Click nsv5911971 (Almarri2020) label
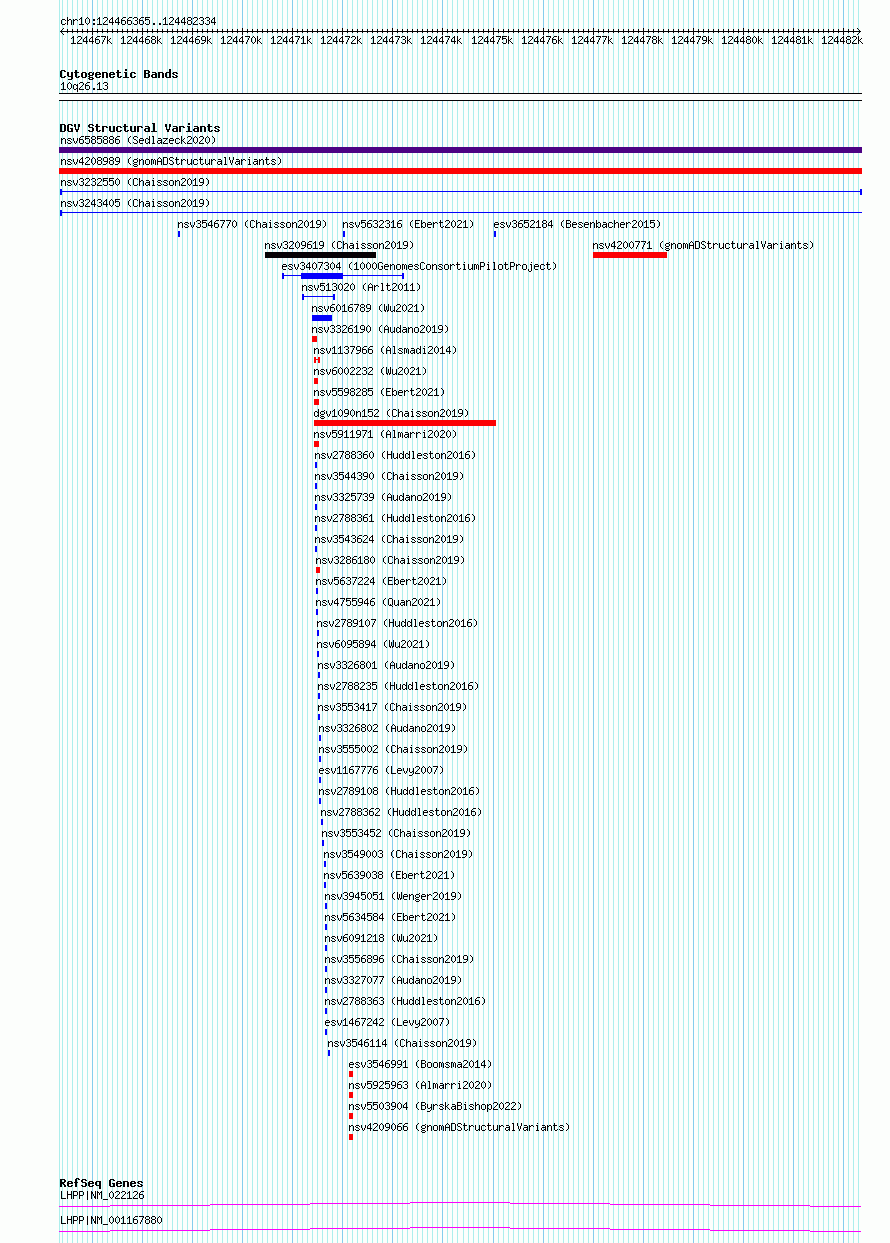 pyautogui.click(x=385, y=435)
